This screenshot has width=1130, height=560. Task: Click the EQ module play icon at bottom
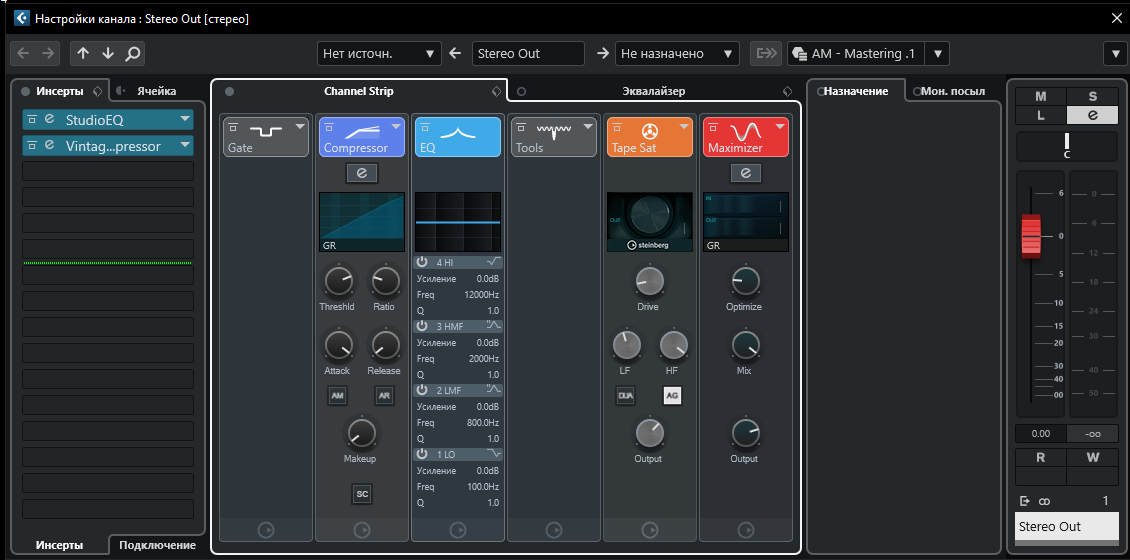(x=458, y=530)
